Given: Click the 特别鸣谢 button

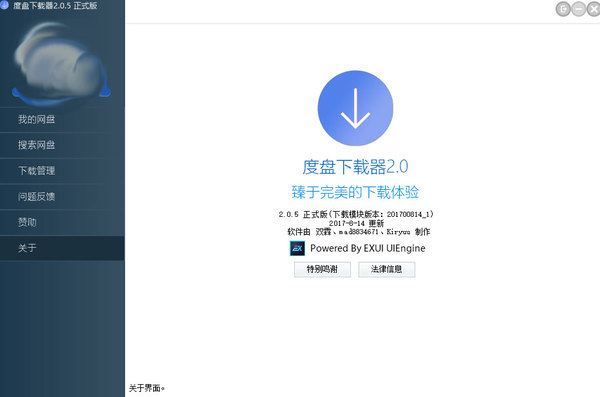Looking at the screenshot, I should [x=322, y=269].
